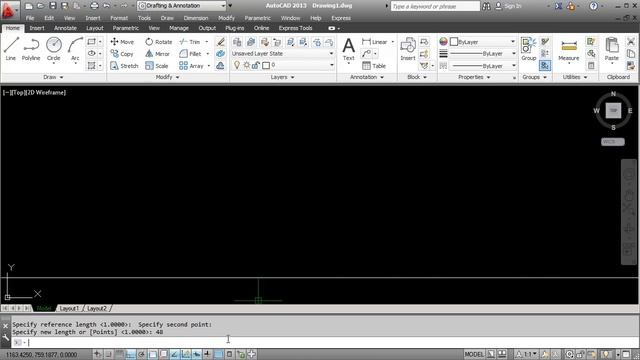The image size is (640, 360).
Task: Toggle Object Snap in status bar
Action: [152, 354]
